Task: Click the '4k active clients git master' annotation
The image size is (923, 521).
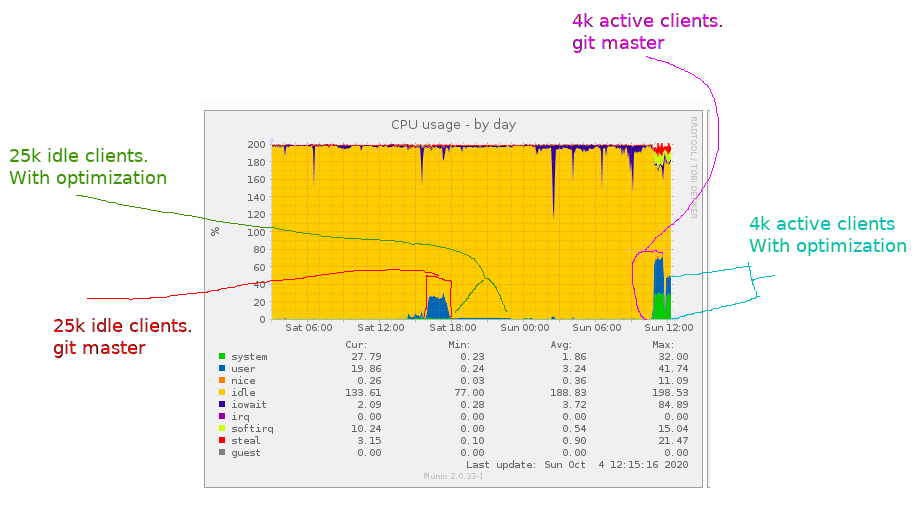Action: (647, 32)
